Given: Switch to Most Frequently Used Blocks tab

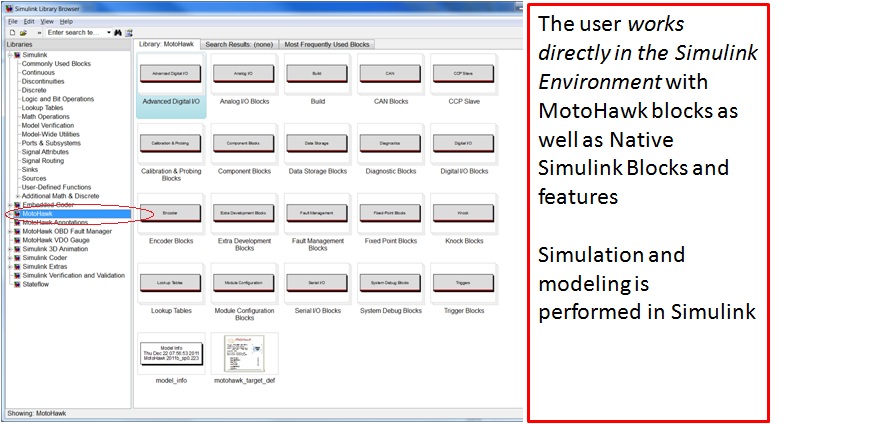Looking at the screenshot, I should pyautogui.click(x=327, y=45).
